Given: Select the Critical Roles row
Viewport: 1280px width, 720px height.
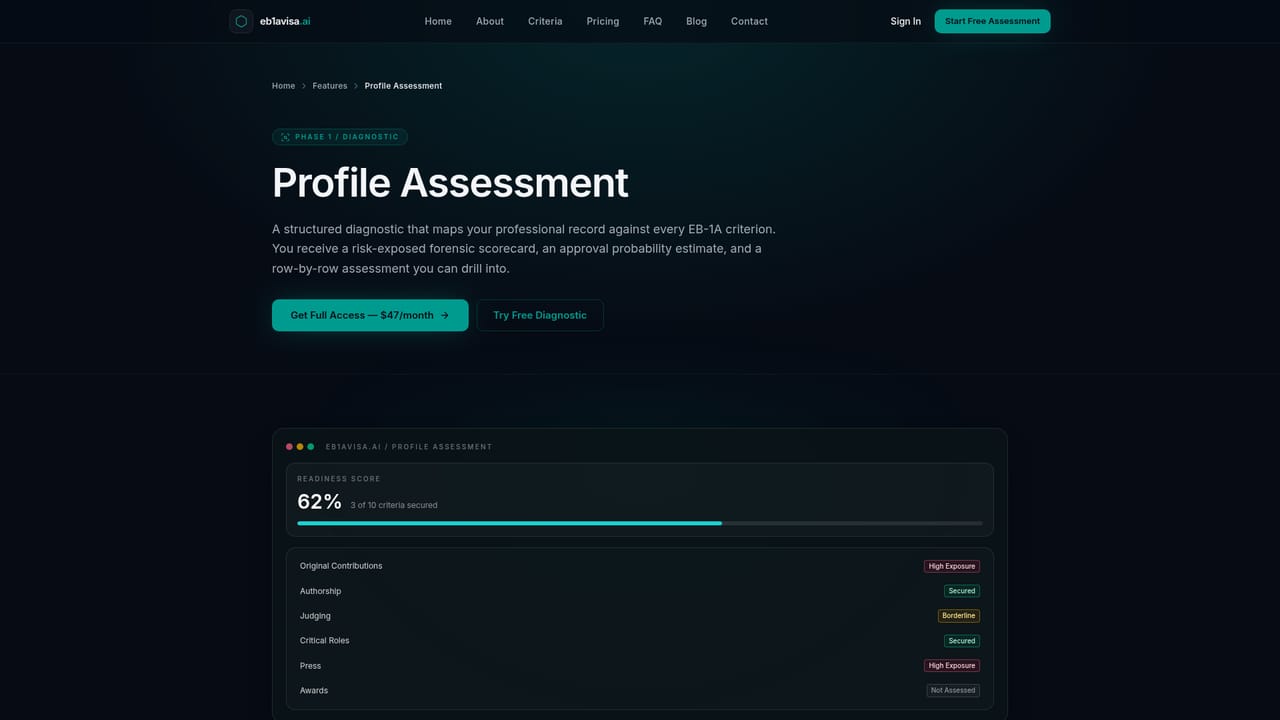Looking at the screenshot, I should click(640, 641).
